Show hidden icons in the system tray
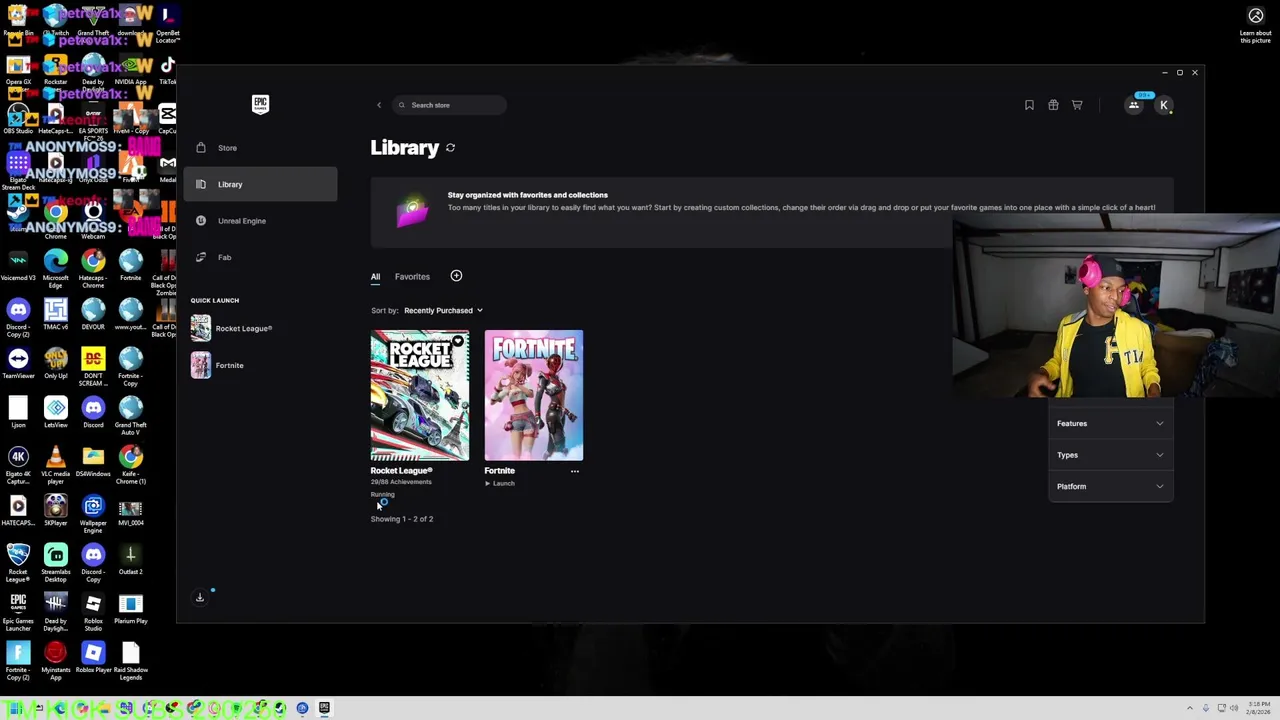This screenshot has width=1280, height=720. [1190, 708]
